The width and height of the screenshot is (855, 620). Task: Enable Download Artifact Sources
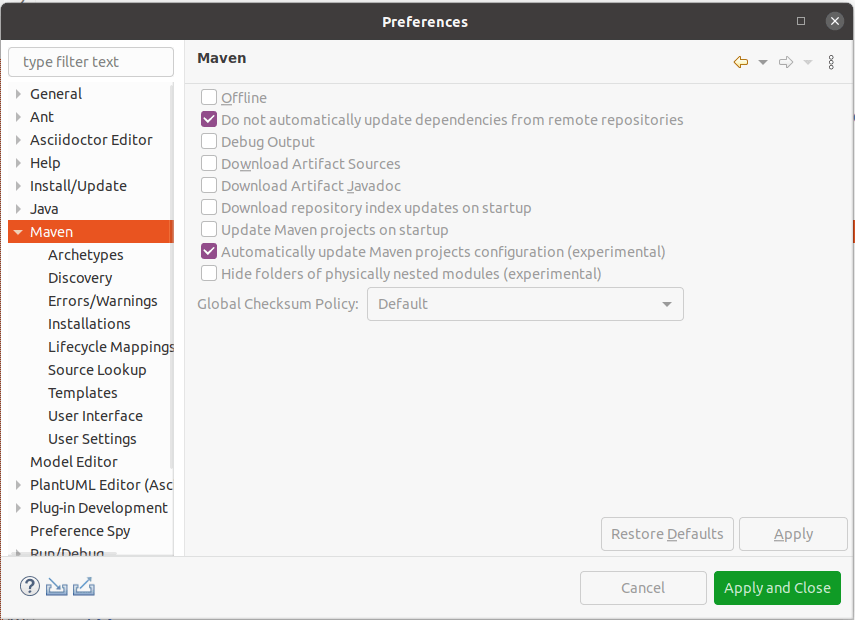(208, 163)
